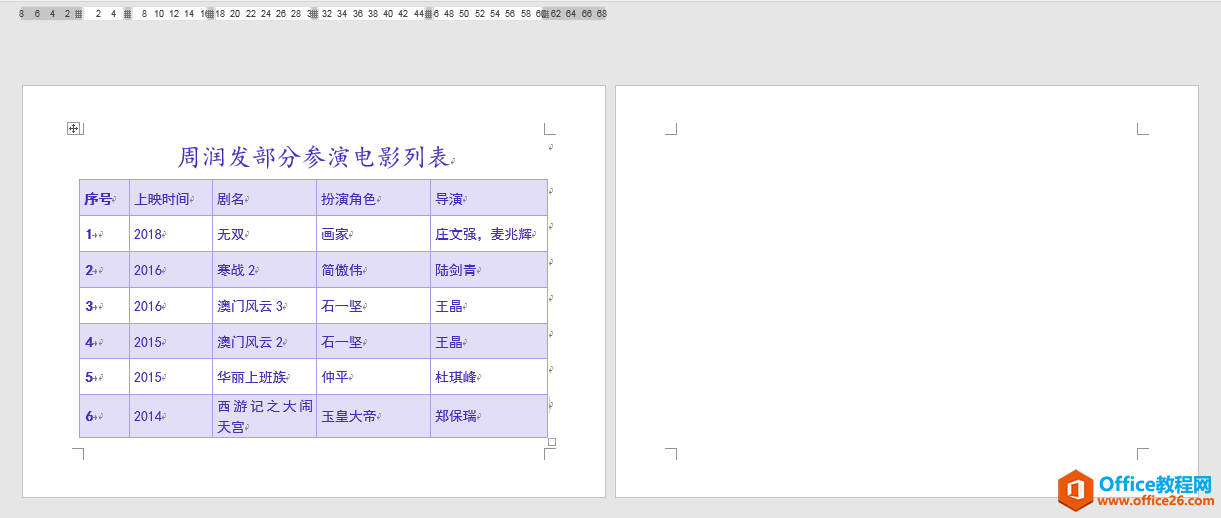Click the 庄文强，麦兆辉 director cell

pos(485,235)
